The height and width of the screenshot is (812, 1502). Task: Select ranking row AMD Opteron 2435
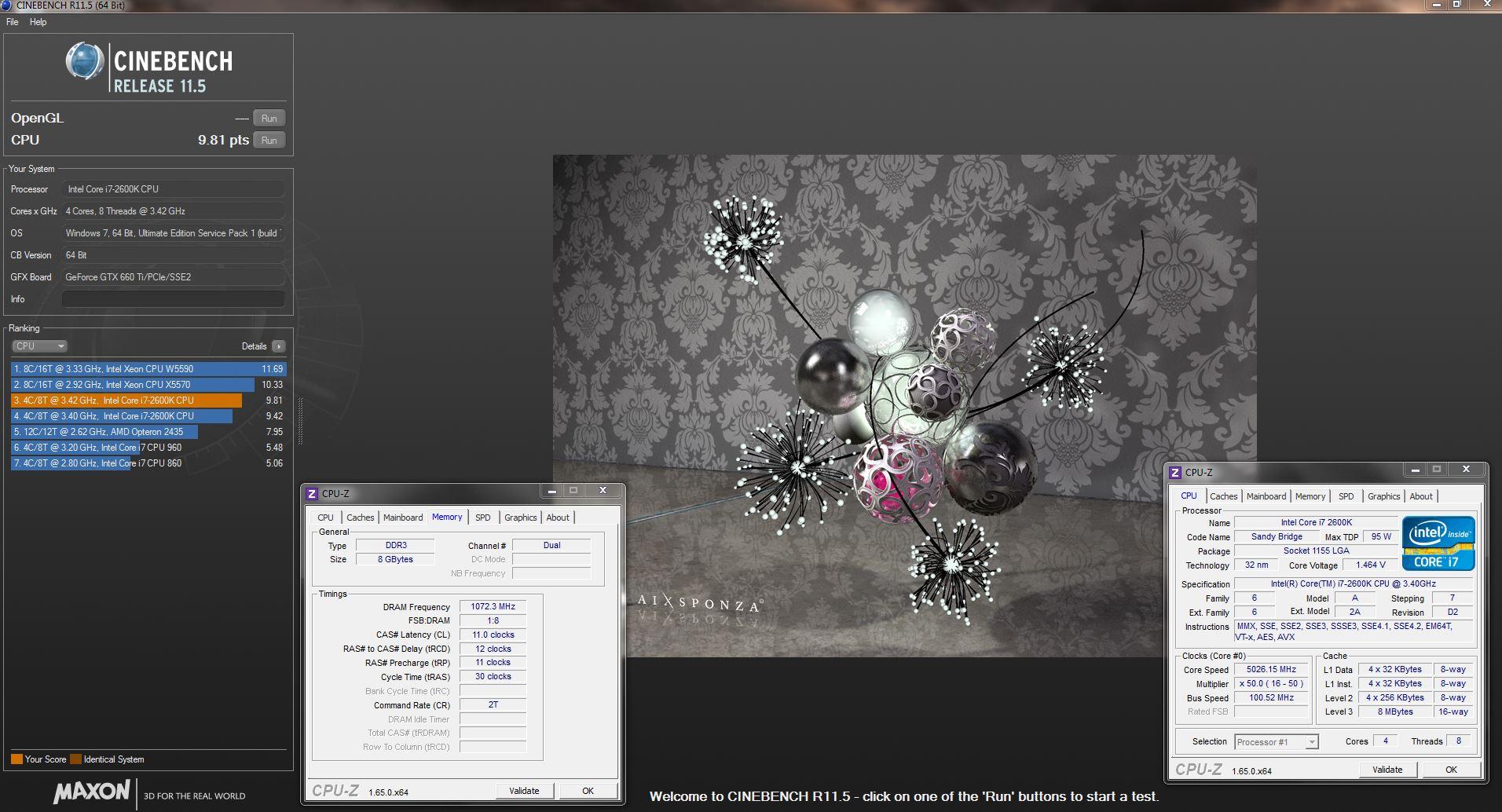pyautogui.click(x=148, y=432)
